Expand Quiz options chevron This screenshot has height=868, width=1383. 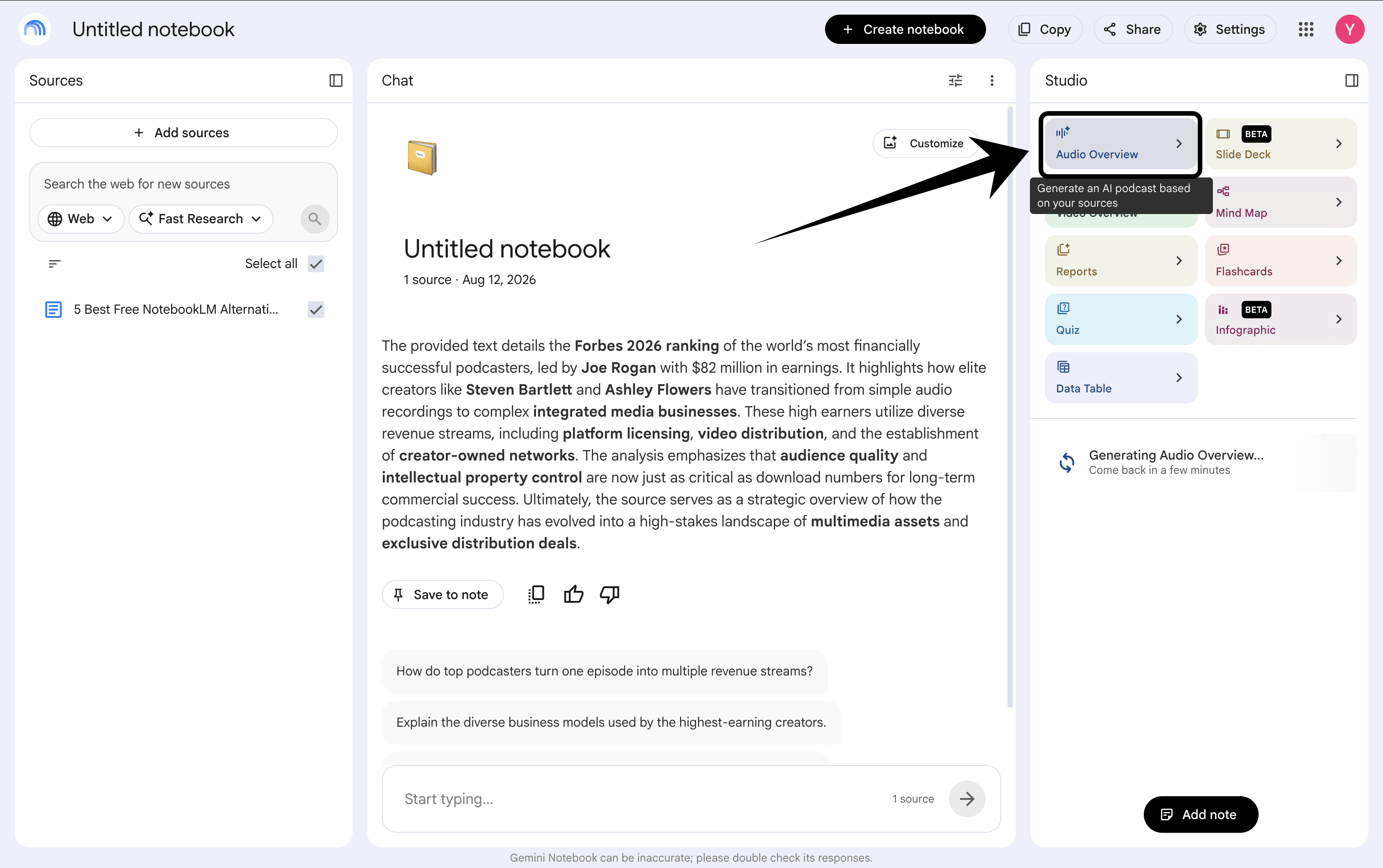(x=1179, y=319)
